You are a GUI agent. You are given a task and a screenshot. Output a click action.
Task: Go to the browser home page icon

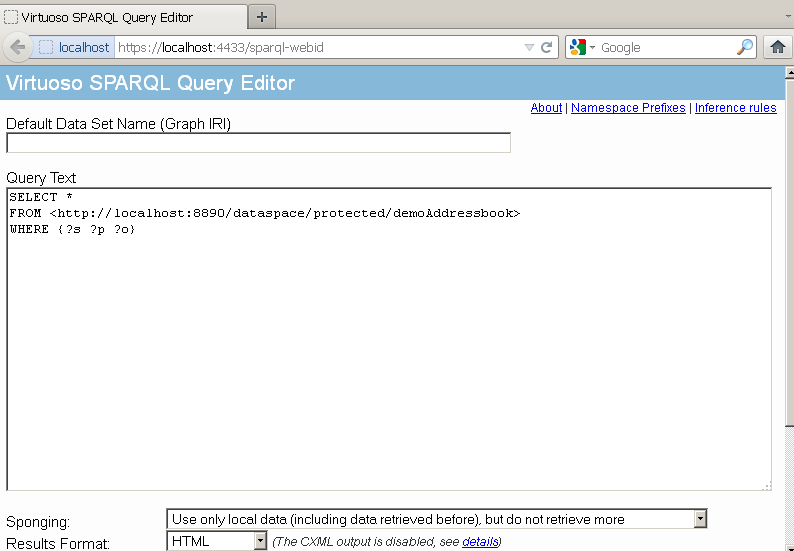click(x=777, y=47)
